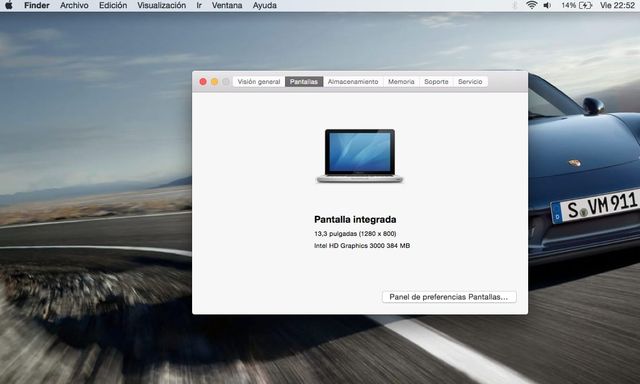Open the Ventana menu
This screenshot has height=384, width=640.
click(227, 5)
